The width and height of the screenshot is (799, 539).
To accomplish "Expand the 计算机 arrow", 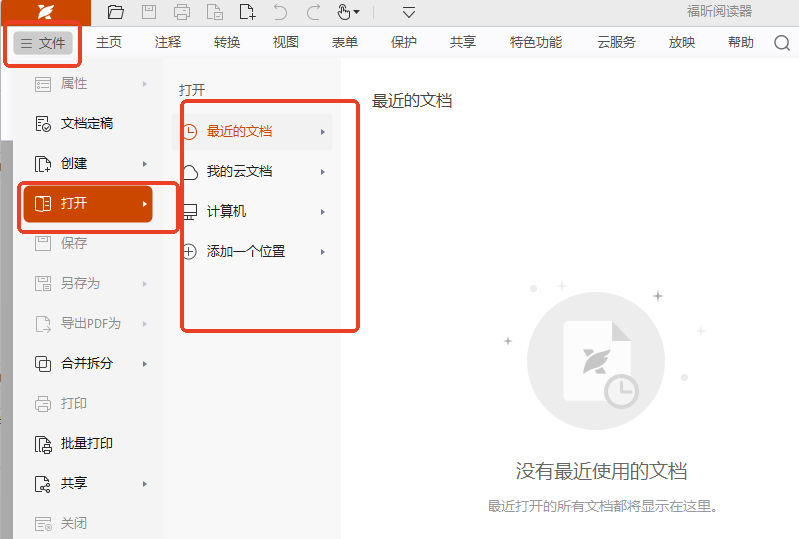I will coord(323,212).
